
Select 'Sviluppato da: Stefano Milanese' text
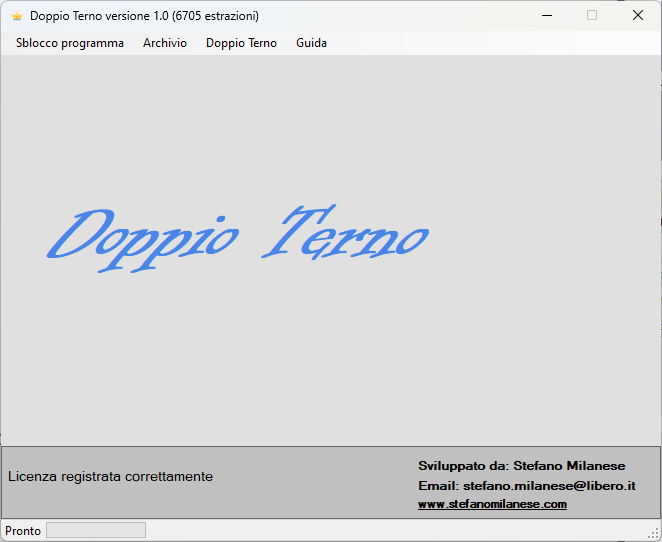point(521,466)
